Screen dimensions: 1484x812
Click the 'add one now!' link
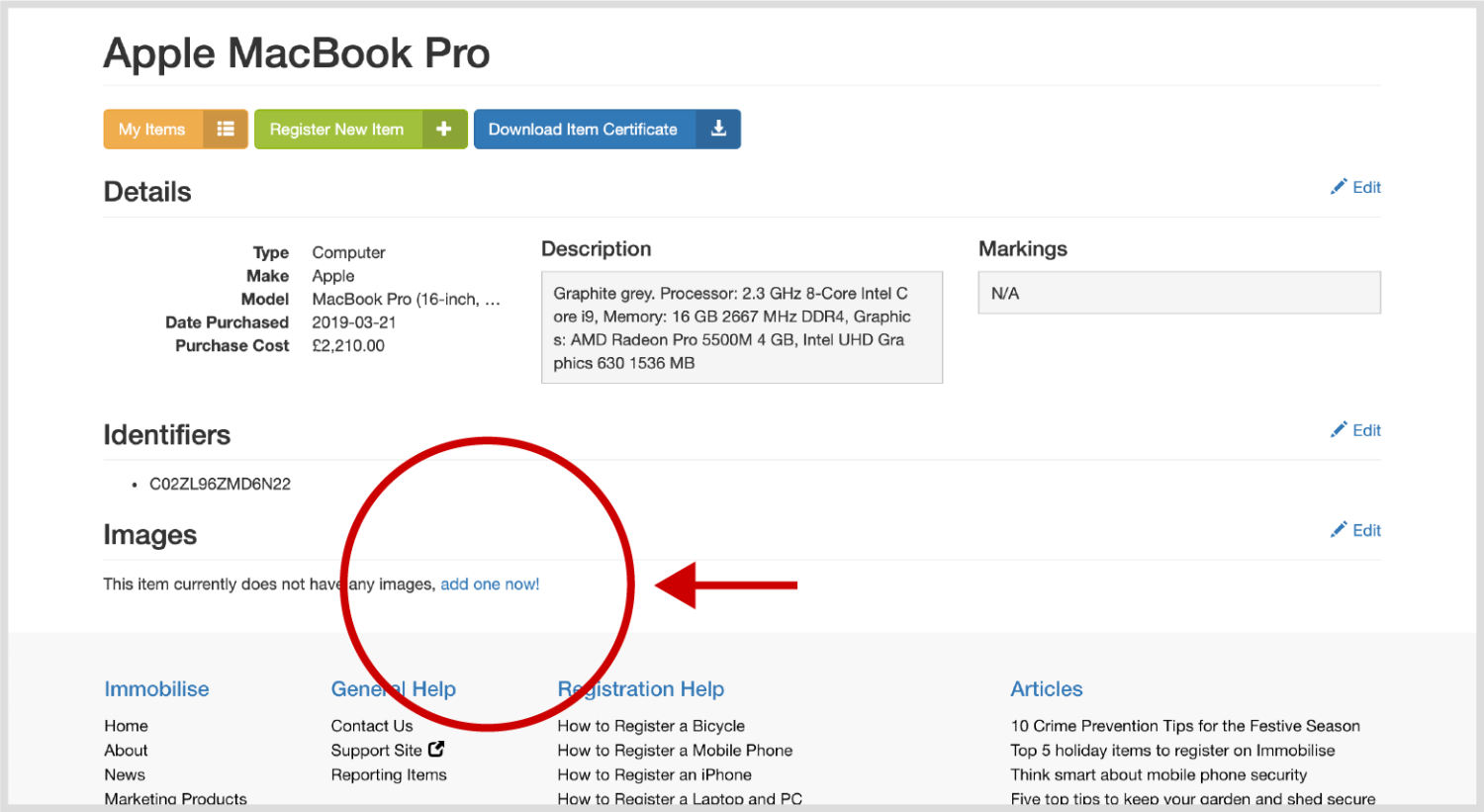[x=490, y=585]
